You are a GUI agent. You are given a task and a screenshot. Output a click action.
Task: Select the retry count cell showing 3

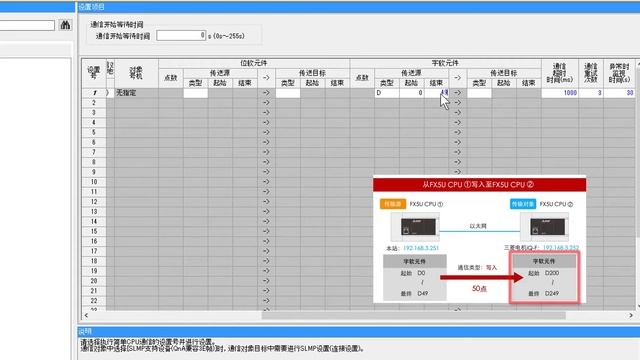pos(591,93)
